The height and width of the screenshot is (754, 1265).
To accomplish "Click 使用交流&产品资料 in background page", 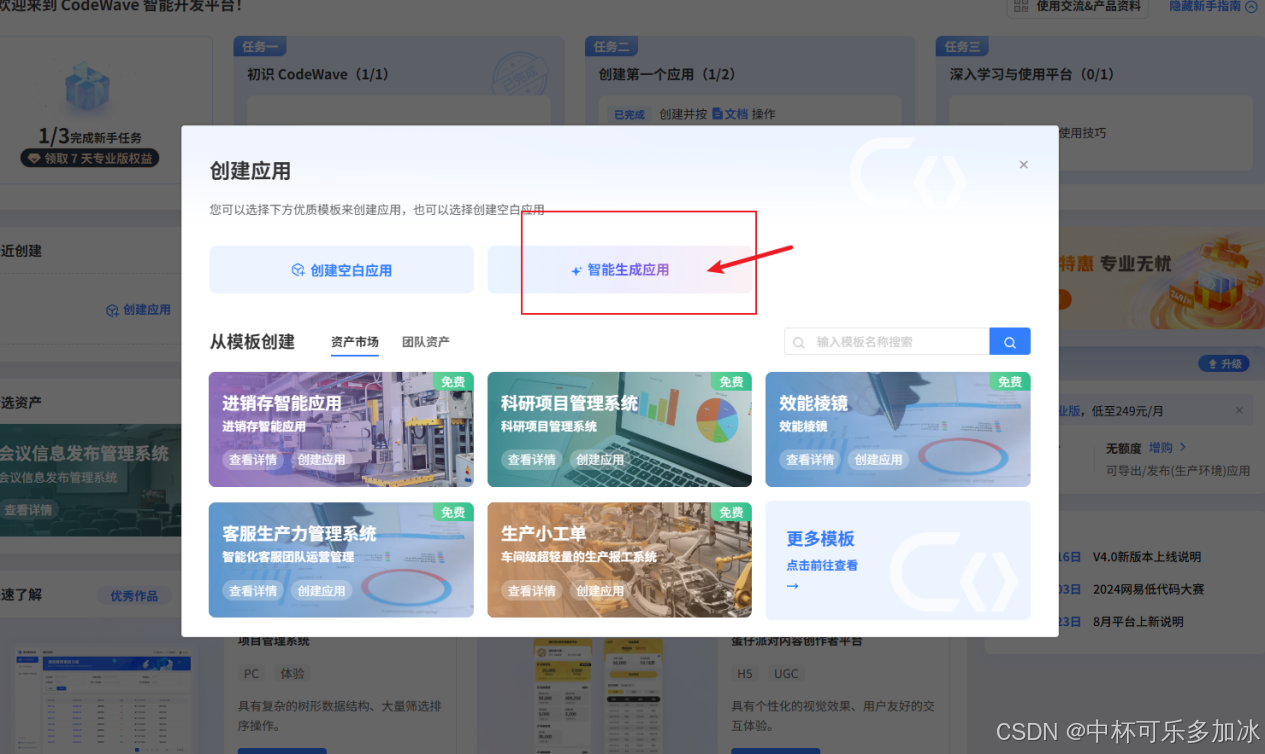I will [1080, 6].
